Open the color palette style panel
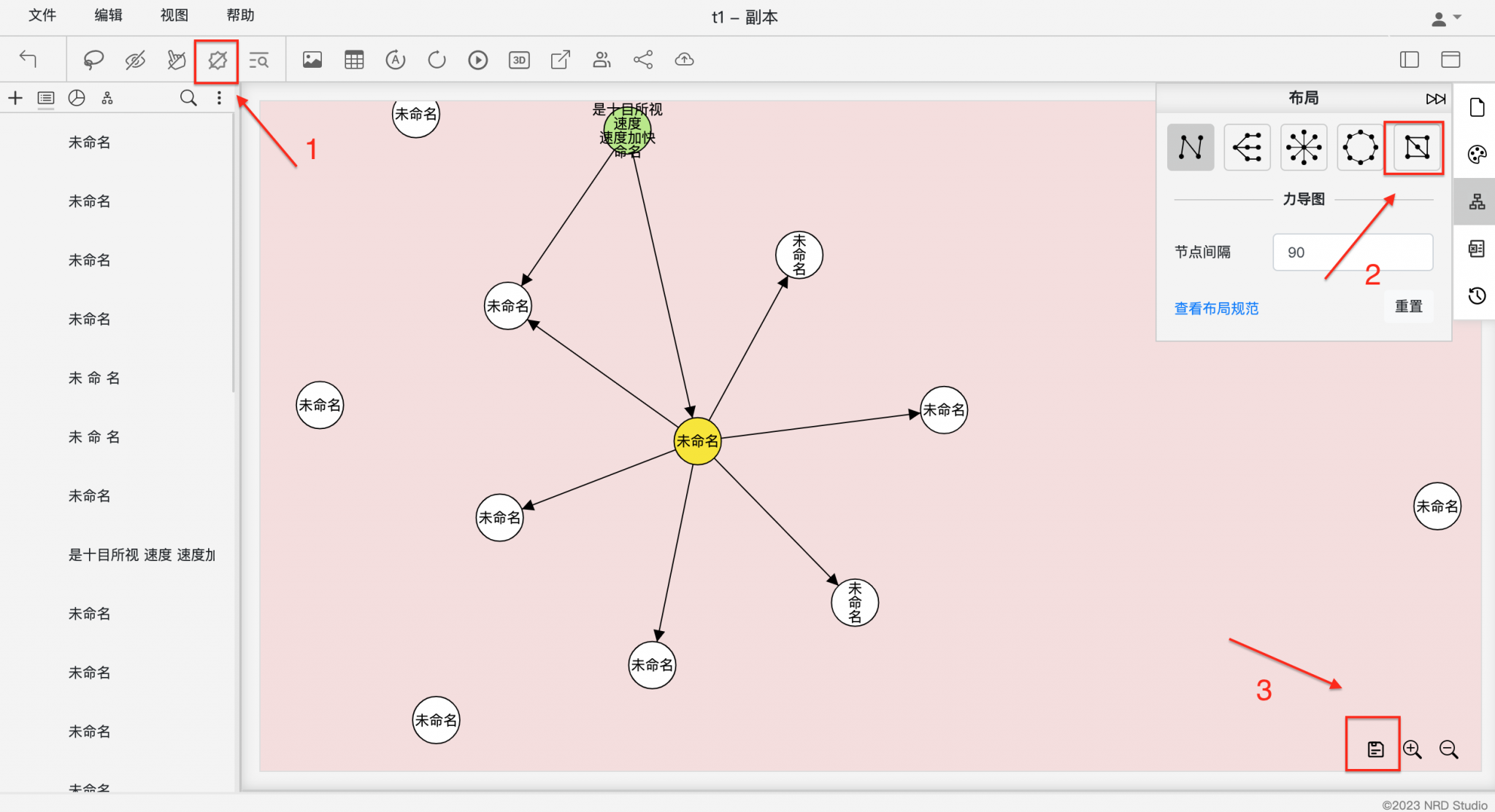The image size is (1495, 812). [1477, 155]
